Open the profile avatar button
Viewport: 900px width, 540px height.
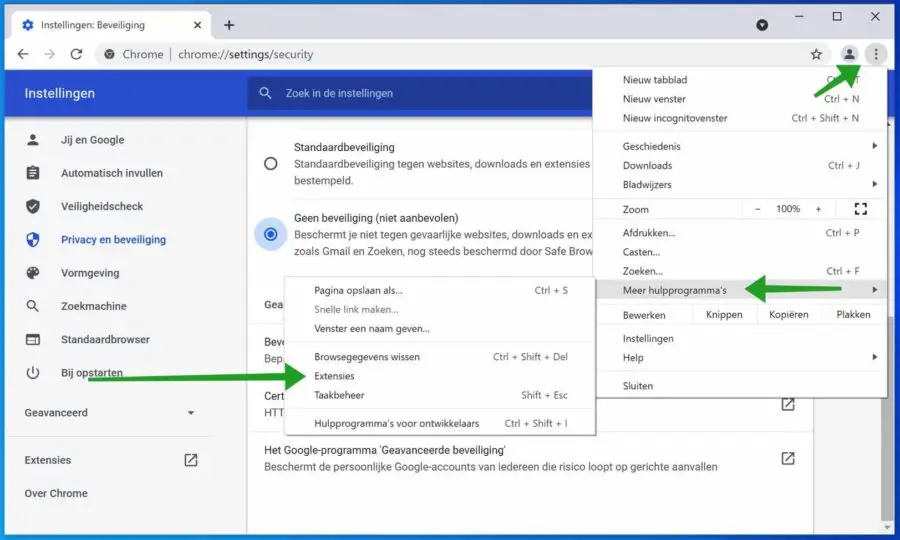click(x=849, y=55)
